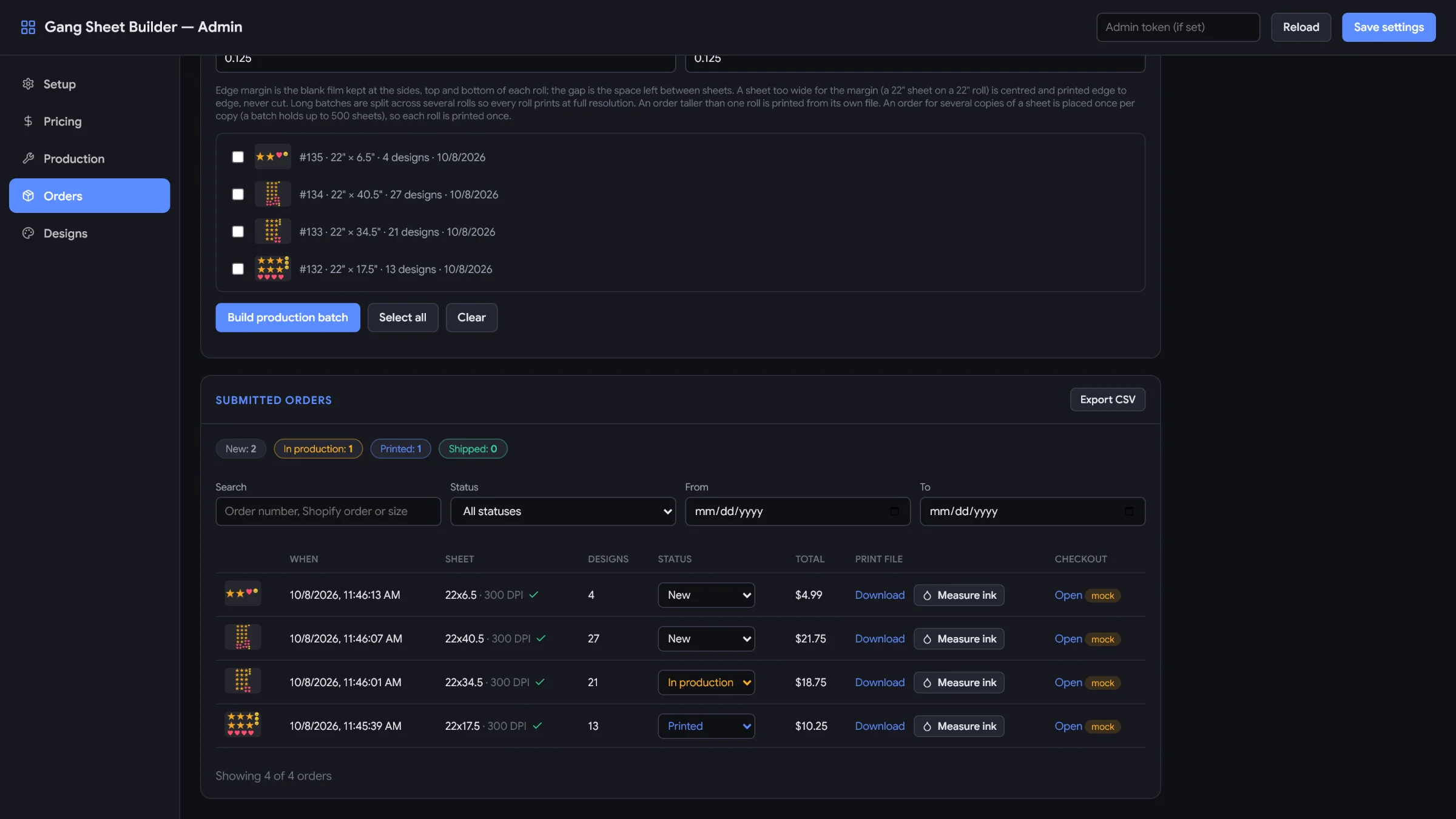Viewport: 1456px width, 819px height.
Task: Click thumbnail for batch item #132
Action: tap(272, 269)
